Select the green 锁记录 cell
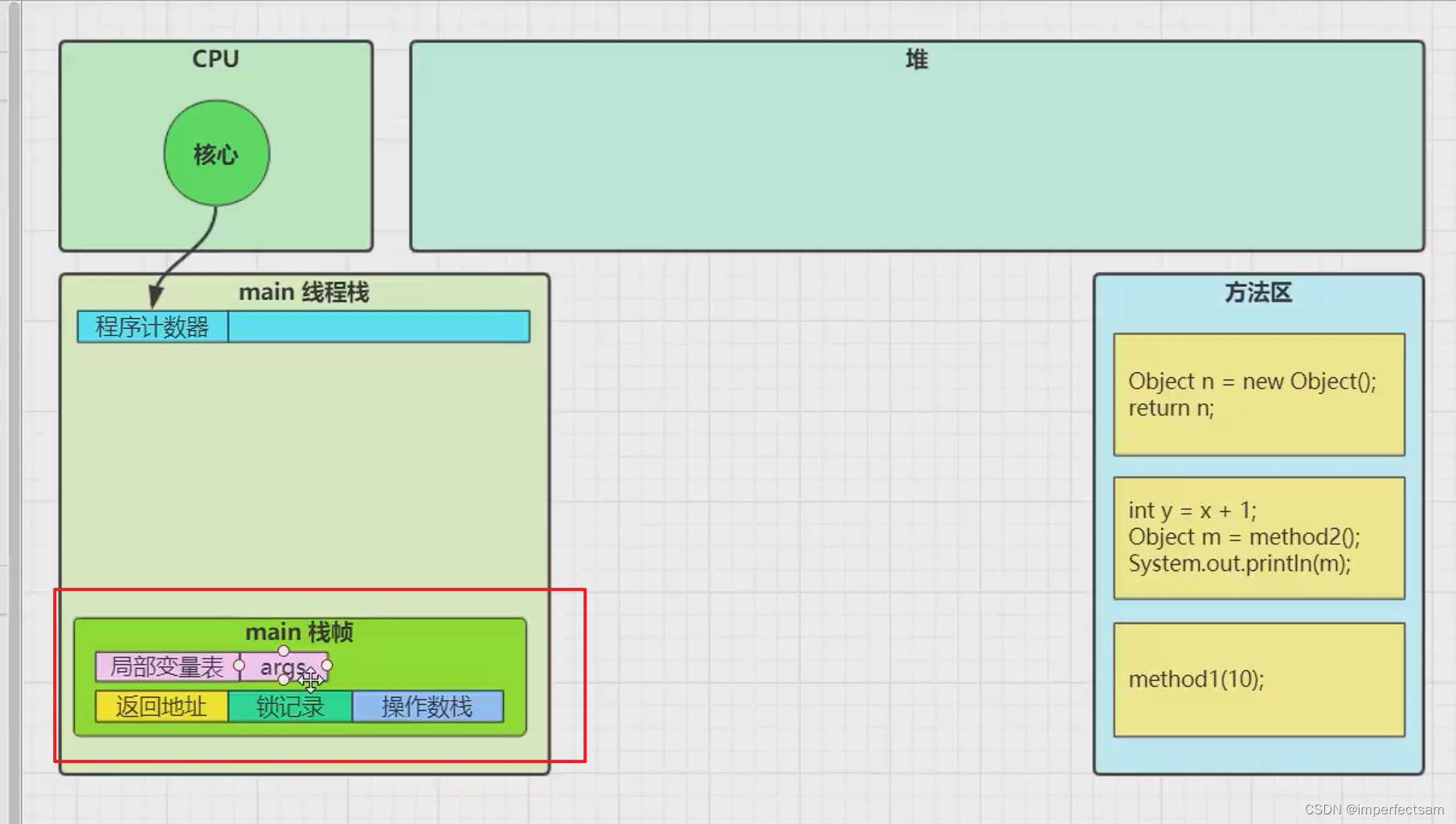Viewport: 1456px width, 824px height. click(290, 707)
